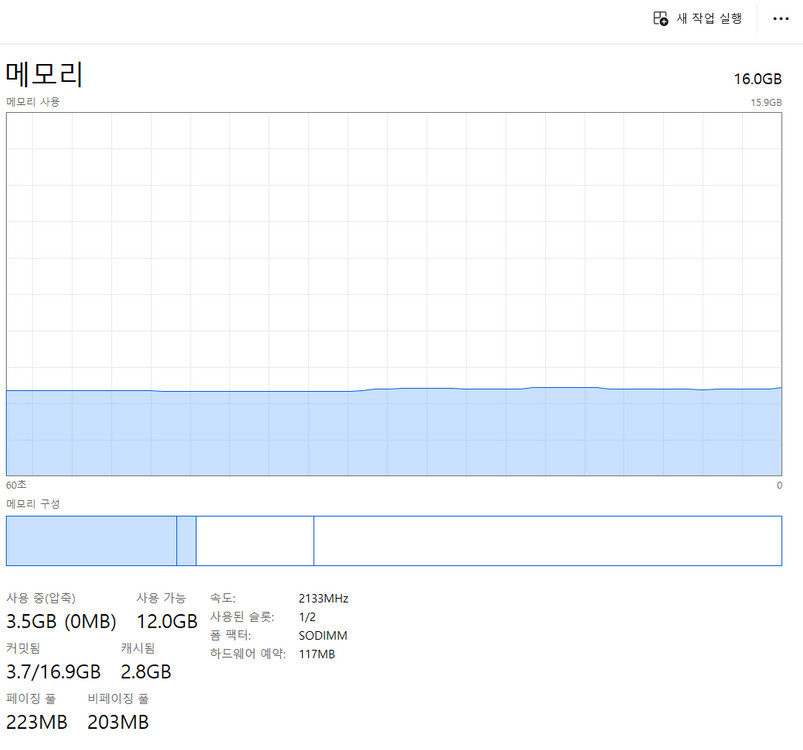Viewport: 803px width, 750px height.
Task: Click the 메모리 구성 label
Action: coord(33,504)
